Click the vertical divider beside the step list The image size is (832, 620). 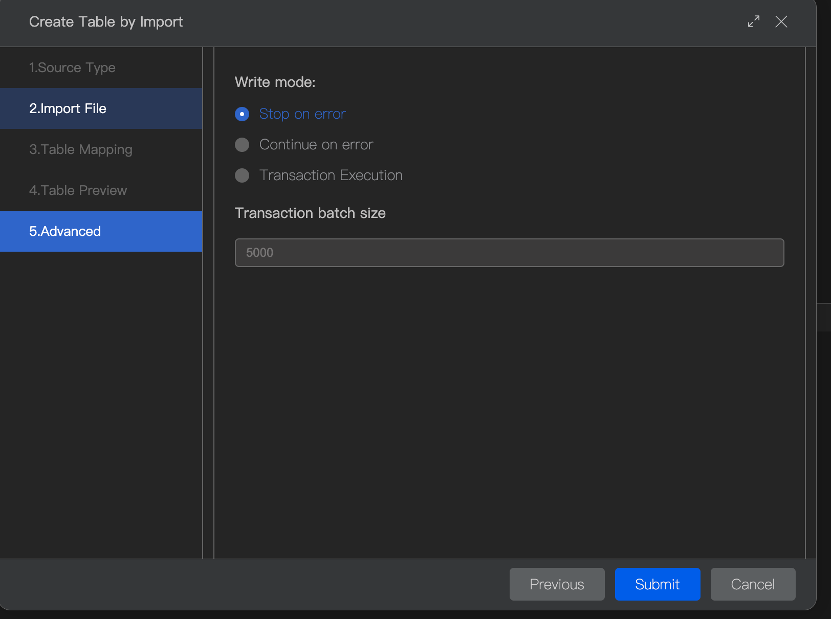208,300
